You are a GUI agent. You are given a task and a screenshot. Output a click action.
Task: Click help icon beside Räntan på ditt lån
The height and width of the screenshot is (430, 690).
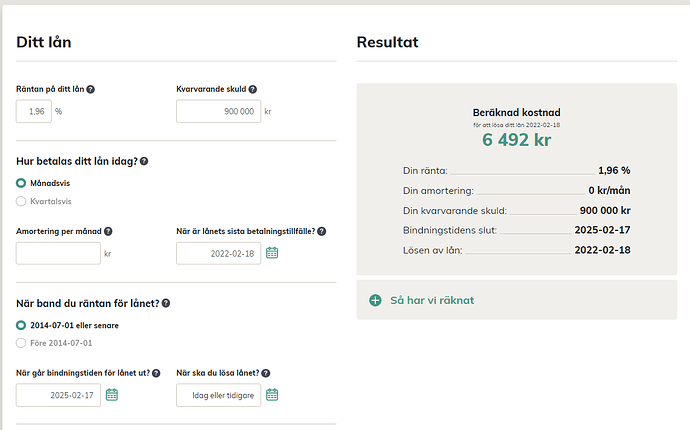click(x=91, y=89)
